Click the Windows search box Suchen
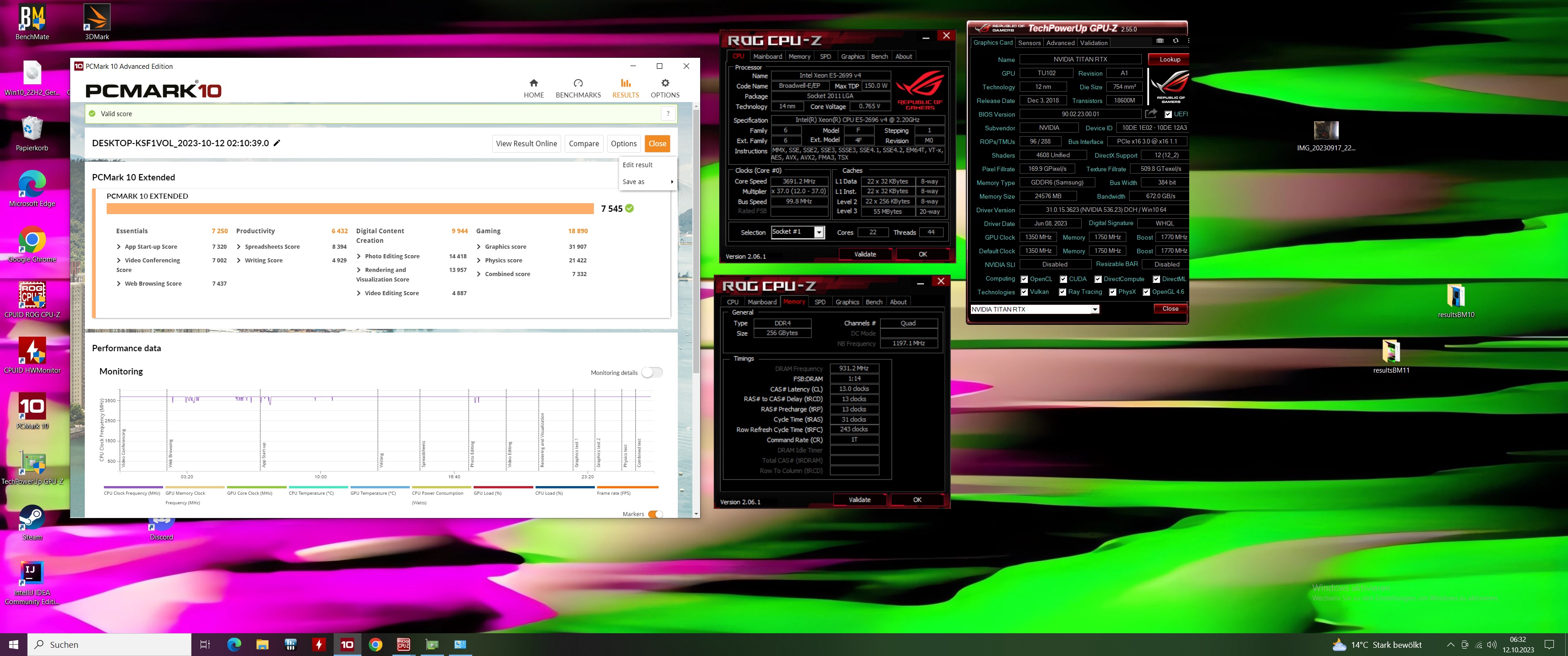1568x656 pixels. 109,645
